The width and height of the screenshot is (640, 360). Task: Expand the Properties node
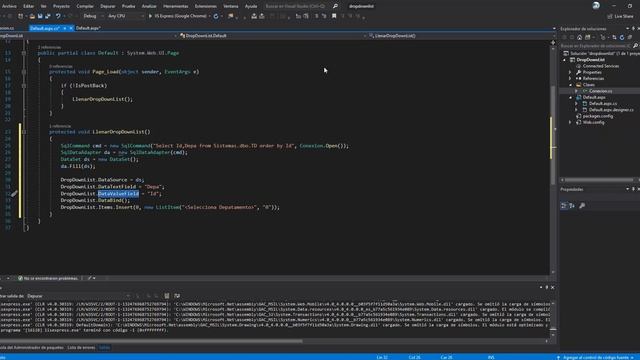click(571, 72)
